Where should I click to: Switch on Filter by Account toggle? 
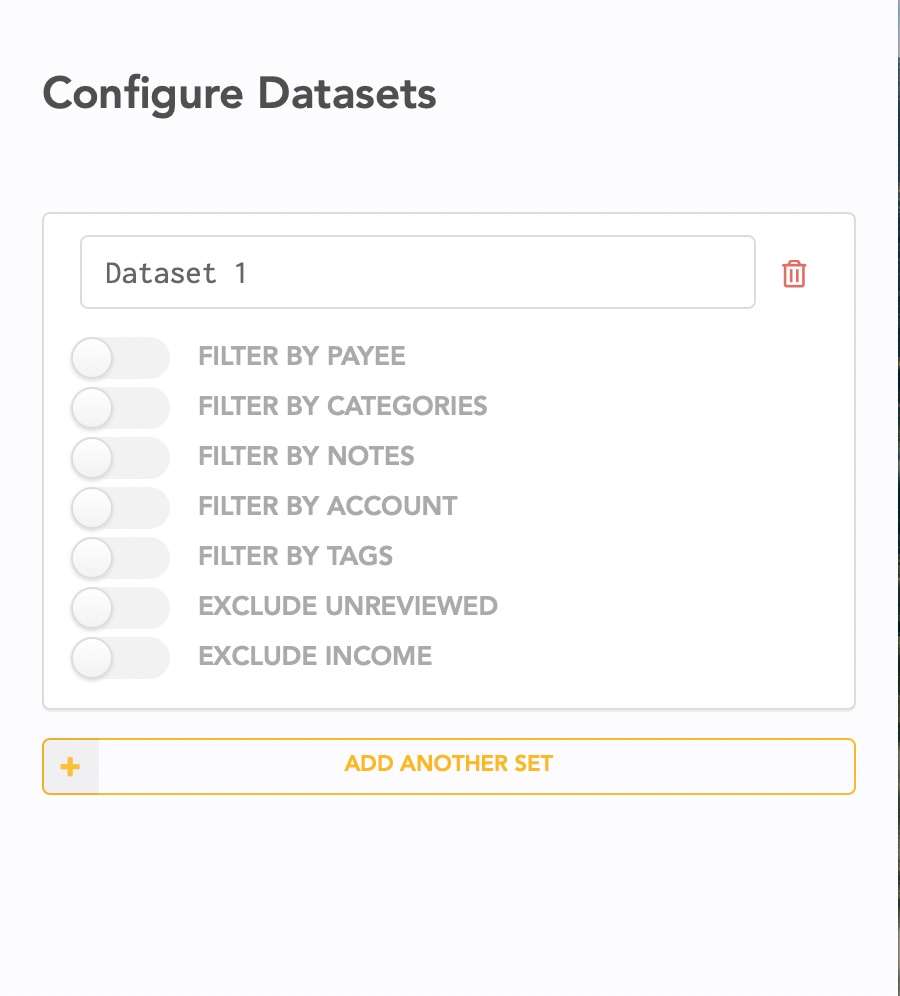(120, 508)
